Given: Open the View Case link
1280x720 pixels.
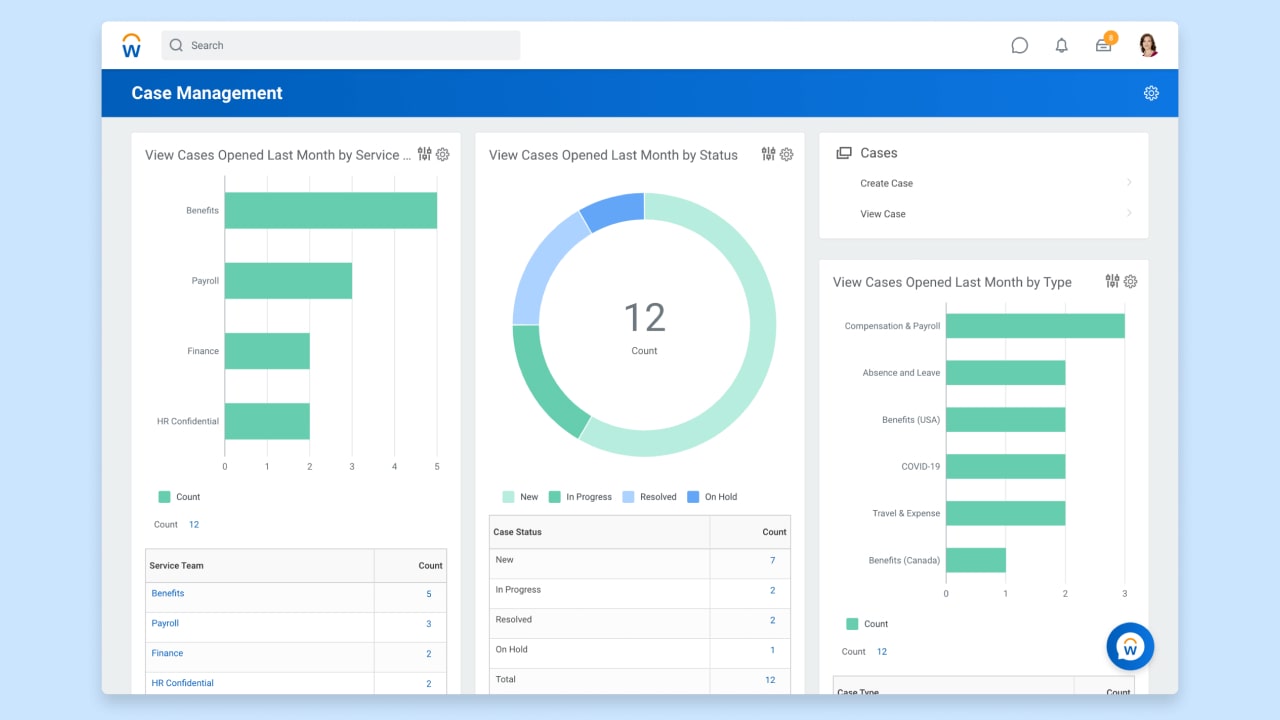Looking at the screenshot, I should click(x=883, y=214).
